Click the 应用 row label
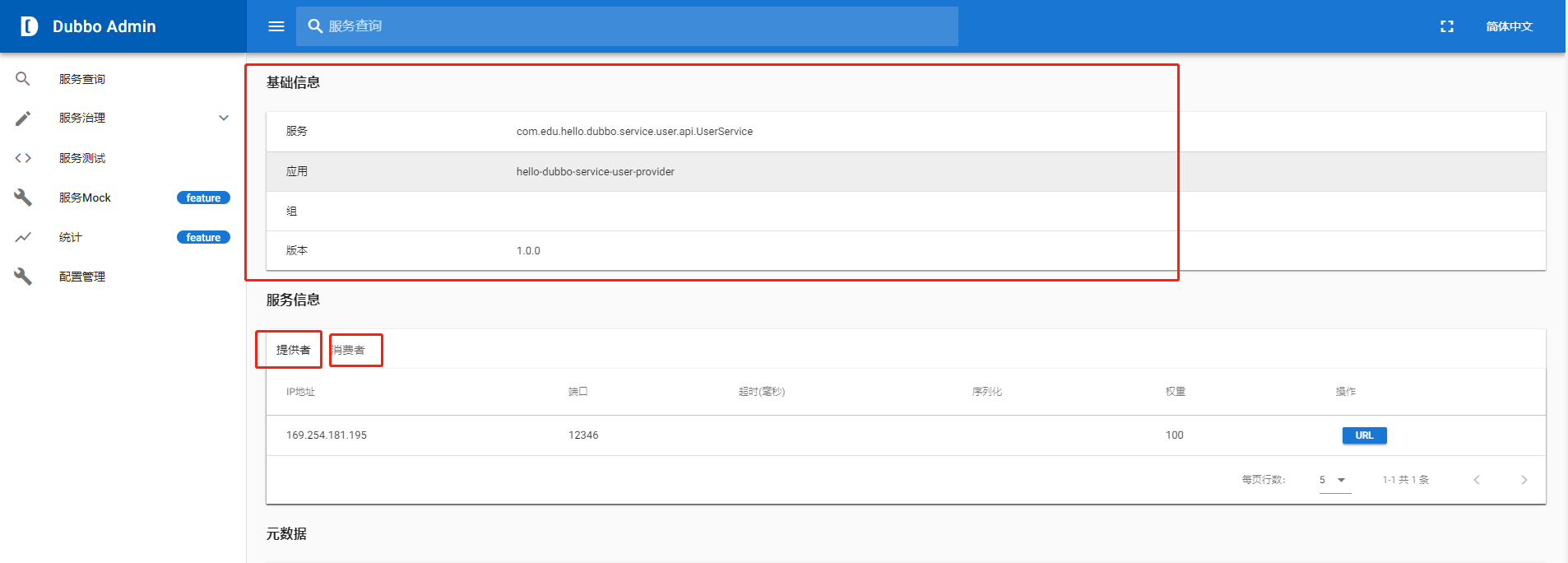Screen dimensions: 1568x563 coord(297,171)
